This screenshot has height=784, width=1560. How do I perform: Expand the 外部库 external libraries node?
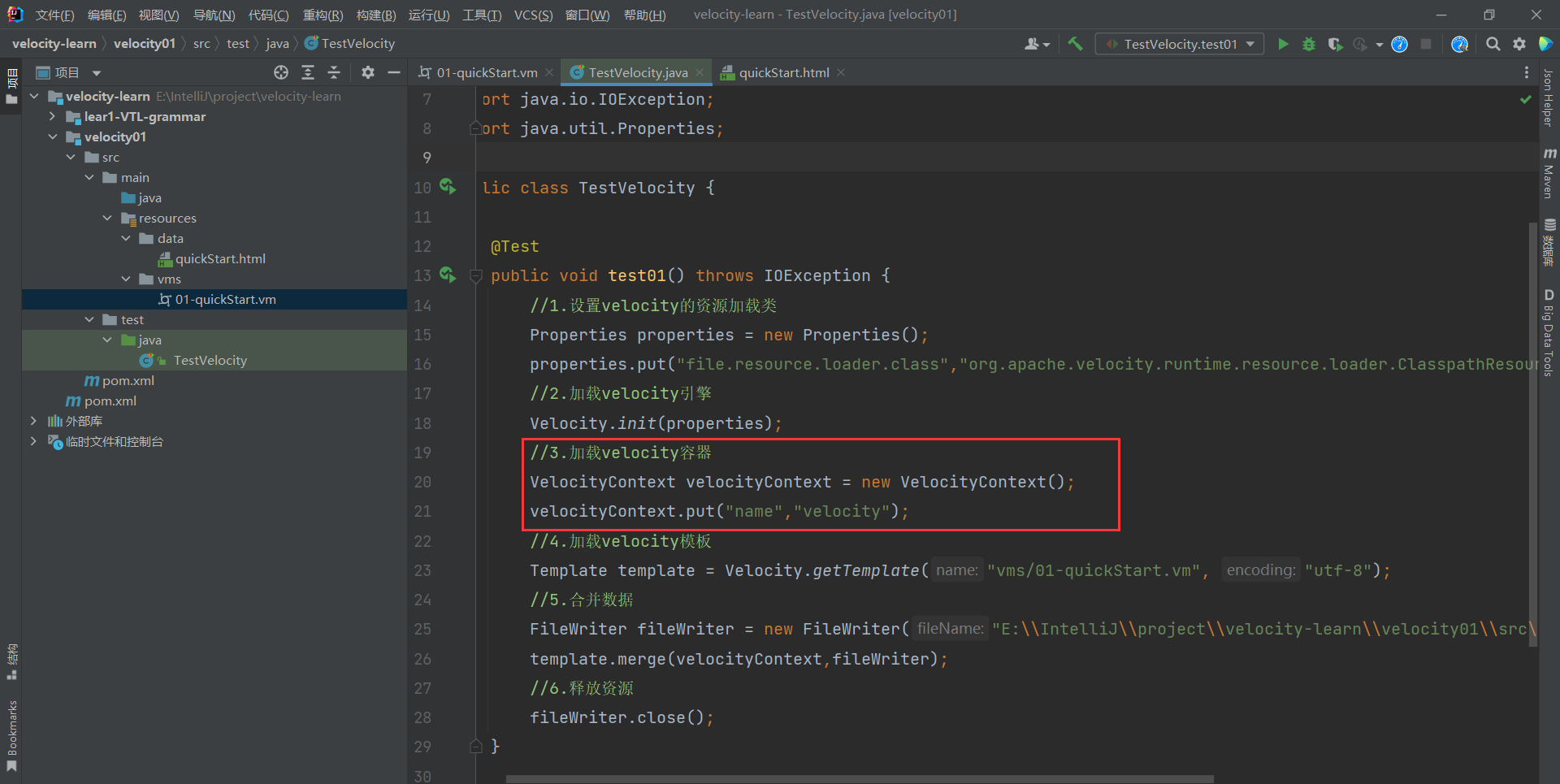click(33, 421)
